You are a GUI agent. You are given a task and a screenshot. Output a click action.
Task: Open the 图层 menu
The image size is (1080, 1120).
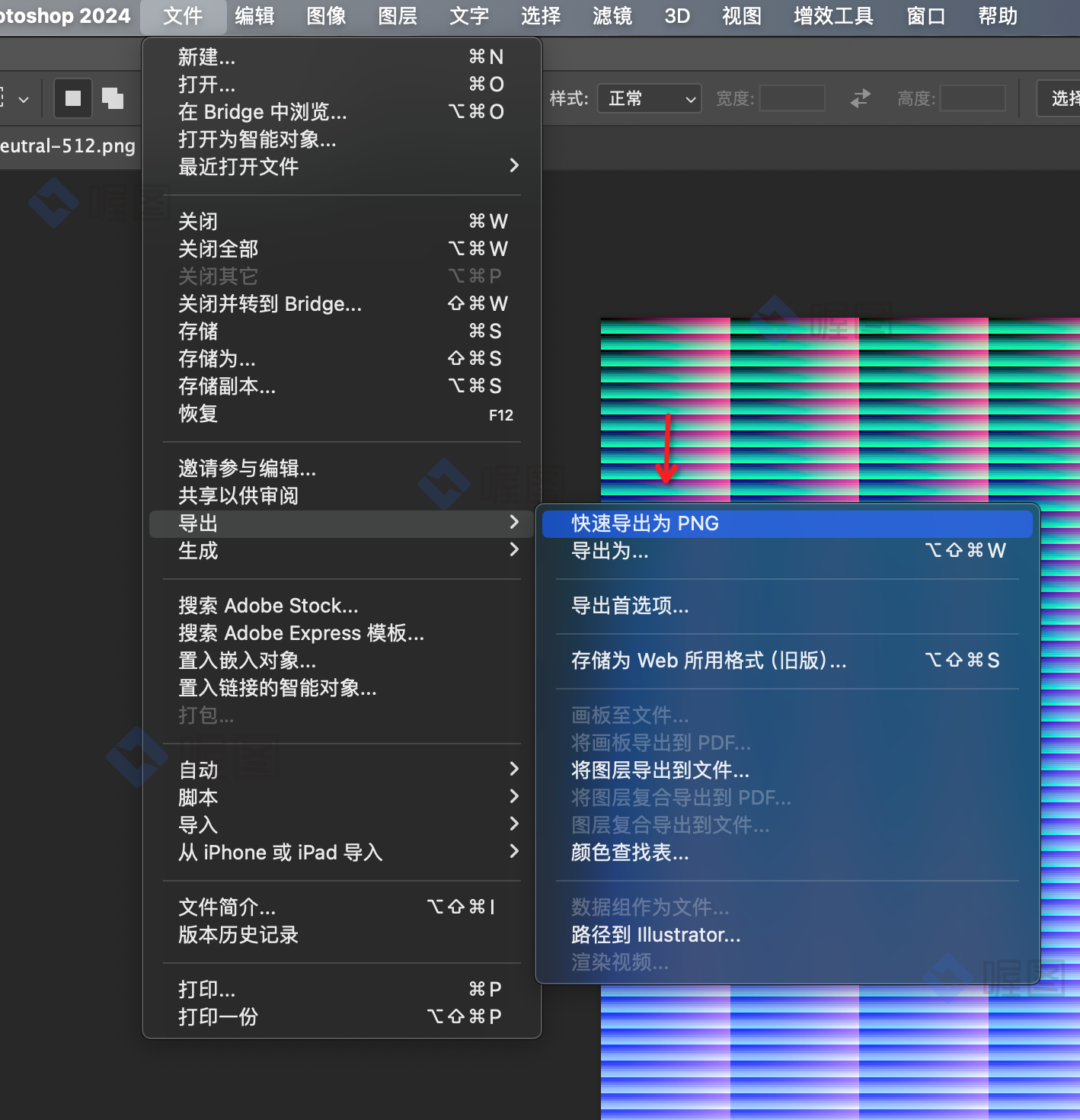click(398, 16)
